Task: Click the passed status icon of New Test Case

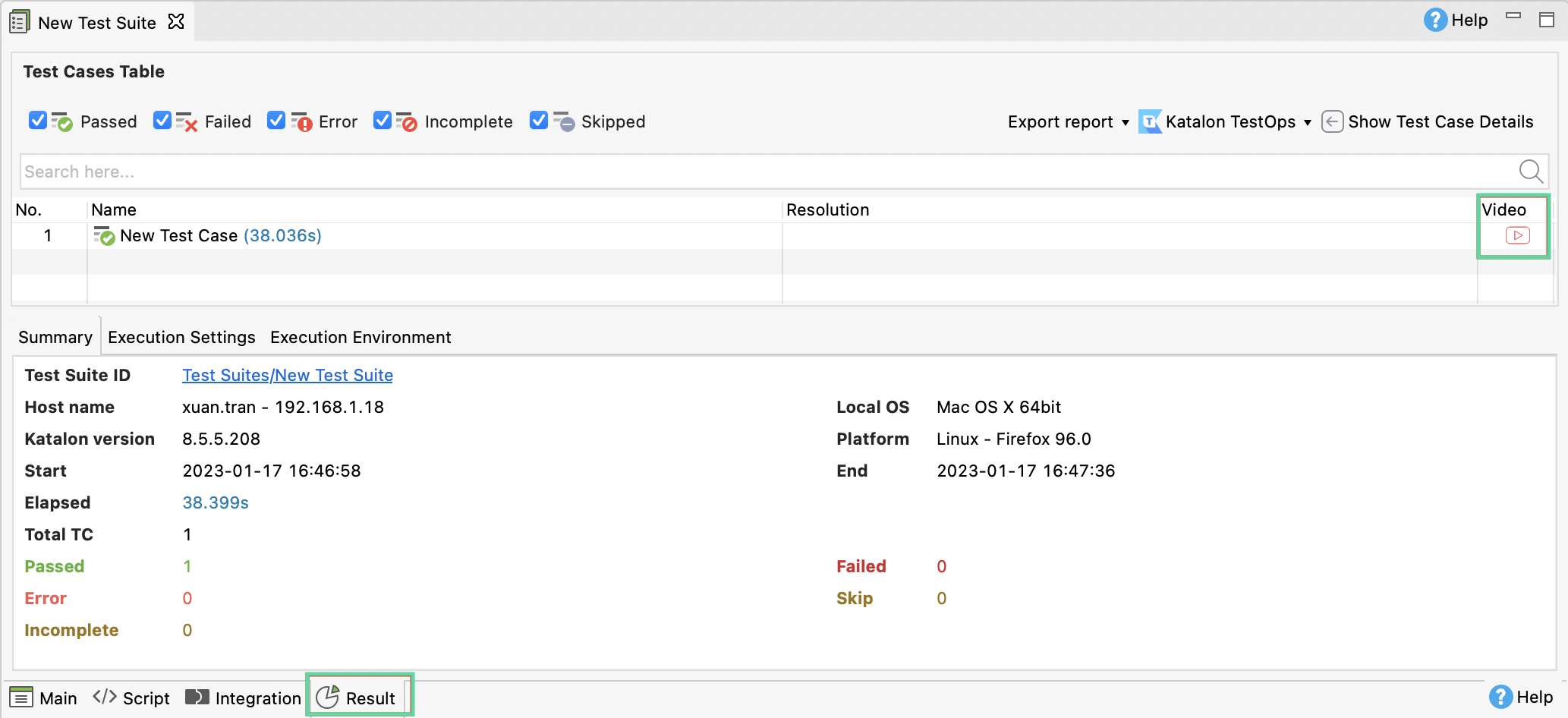Action: 104,236
